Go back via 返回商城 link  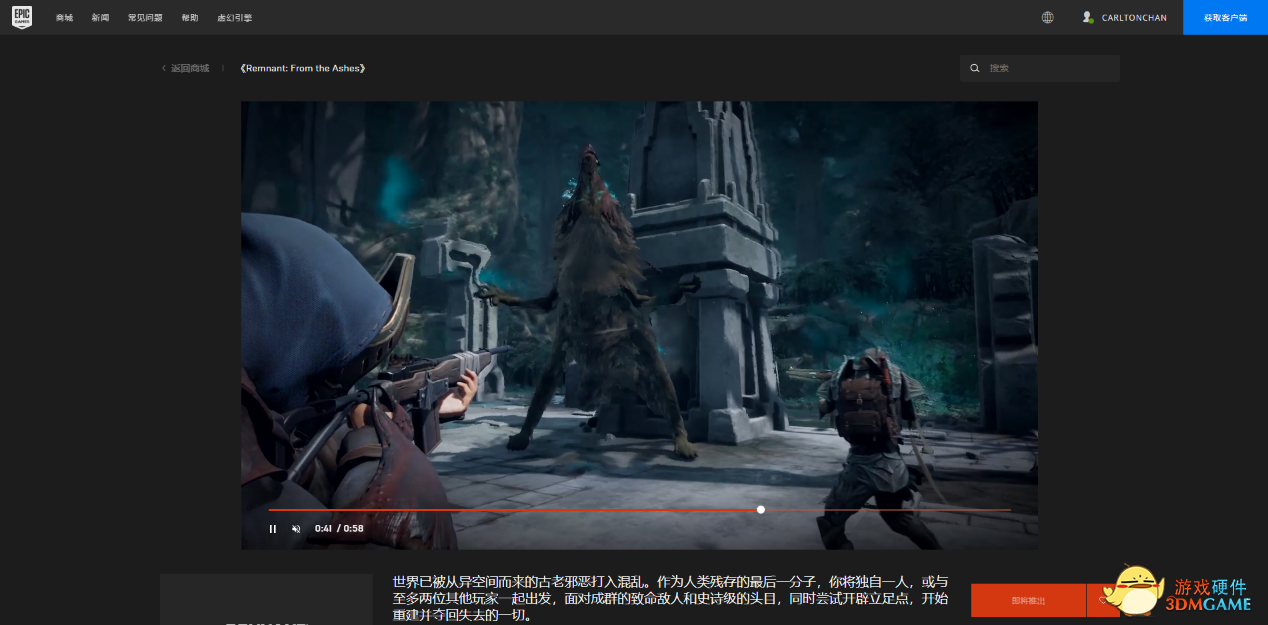pos(186,68)
